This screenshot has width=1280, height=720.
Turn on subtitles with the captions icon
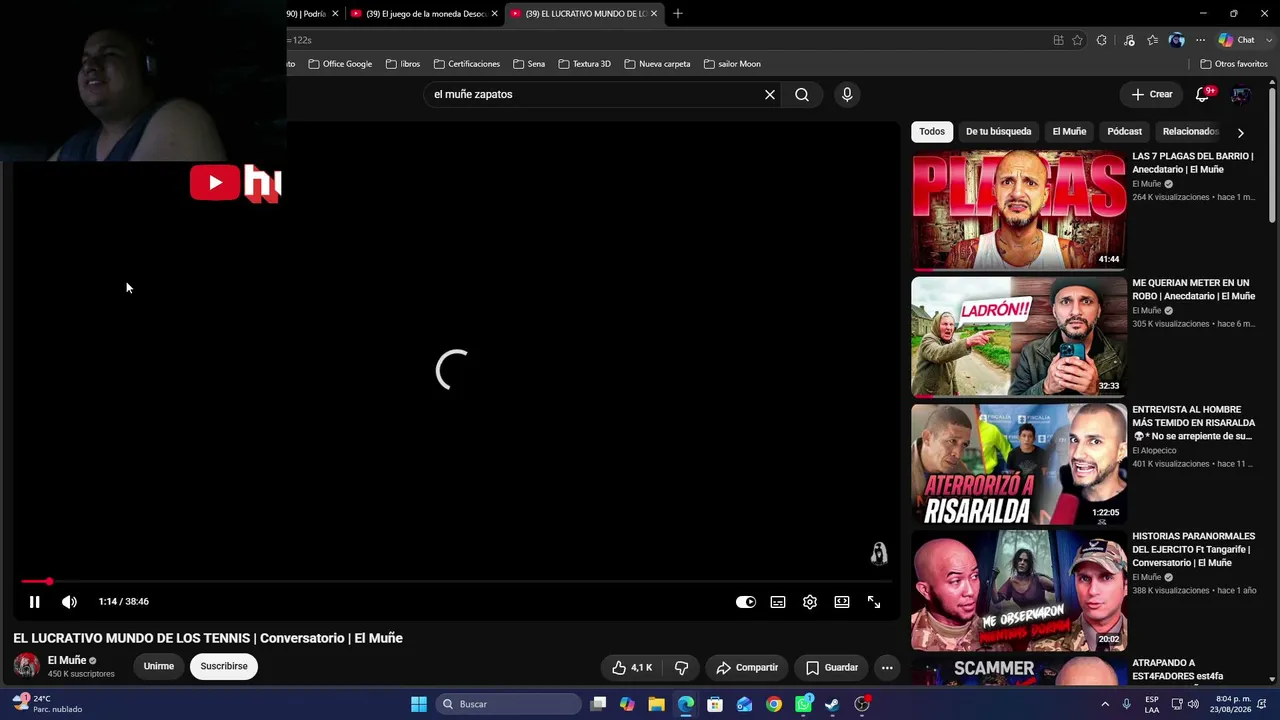[x=778, y=602]
